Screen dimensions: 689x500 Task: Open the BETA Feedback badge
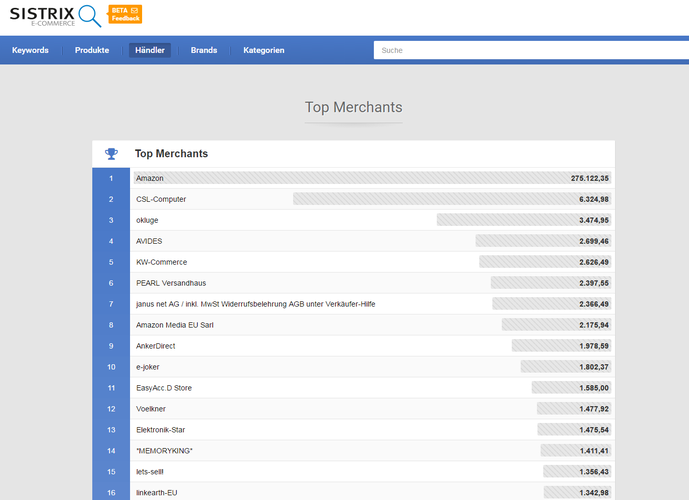click(125, 14)
